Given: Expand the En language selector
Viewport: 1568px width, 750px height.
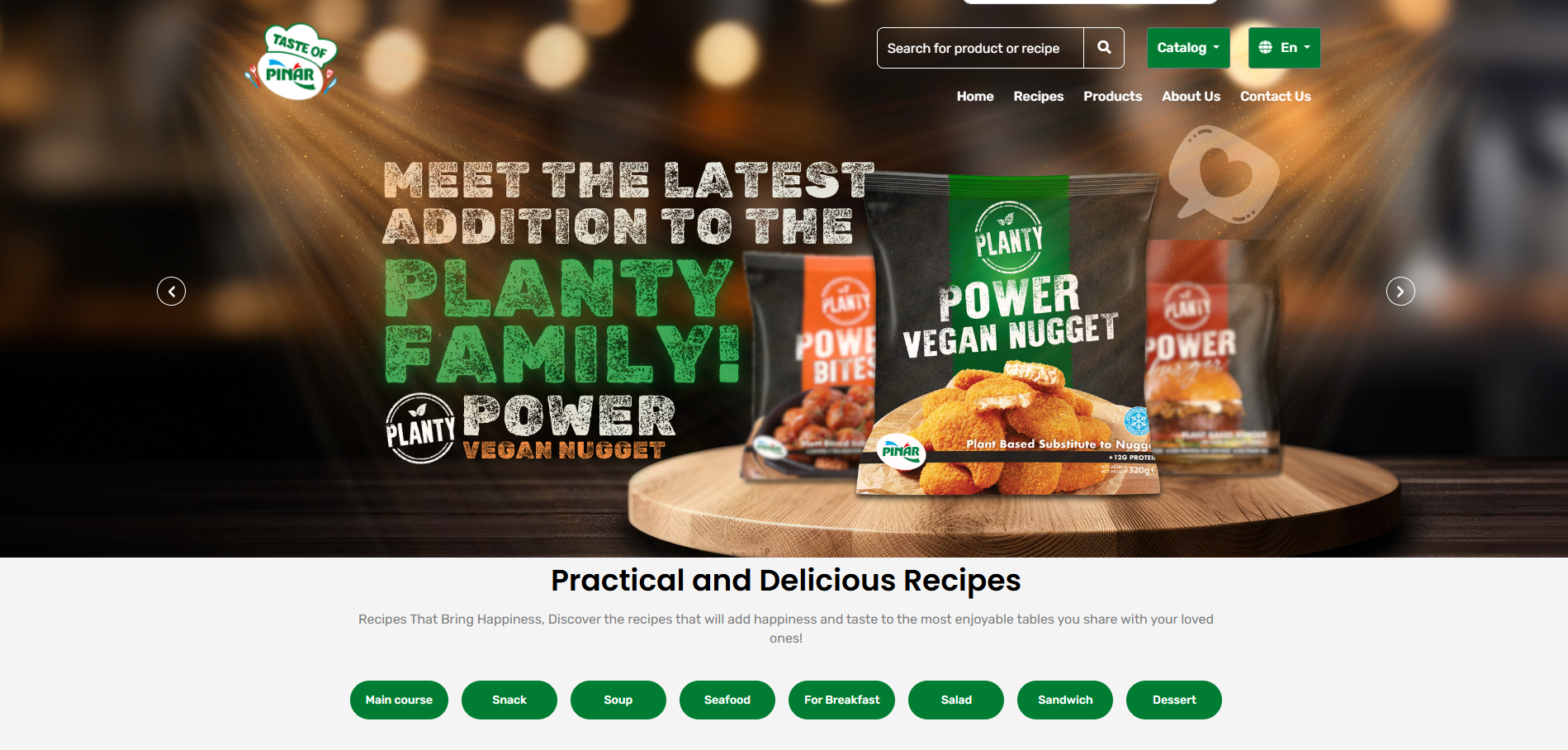Looking at the screenshot, I should [1284, 48].
